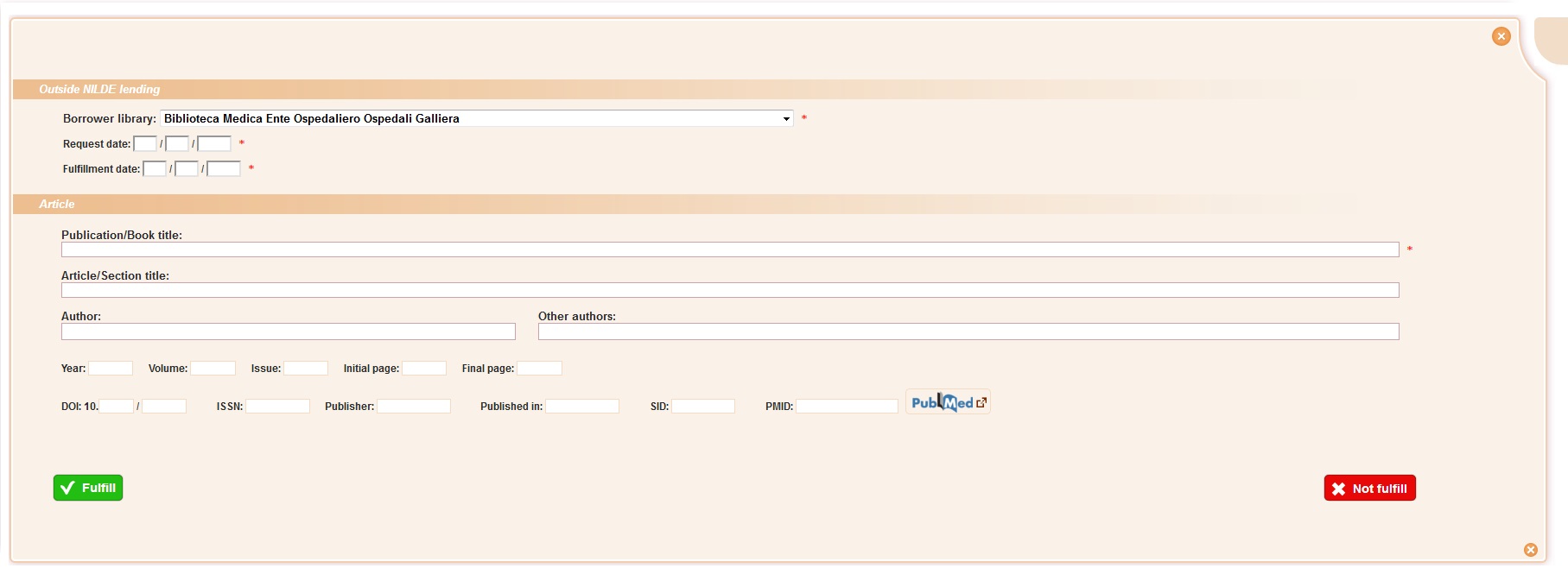Close the dialog with the top orange X icon
The width and height of the screenshot is (1568, 587).
point(1501,36)
